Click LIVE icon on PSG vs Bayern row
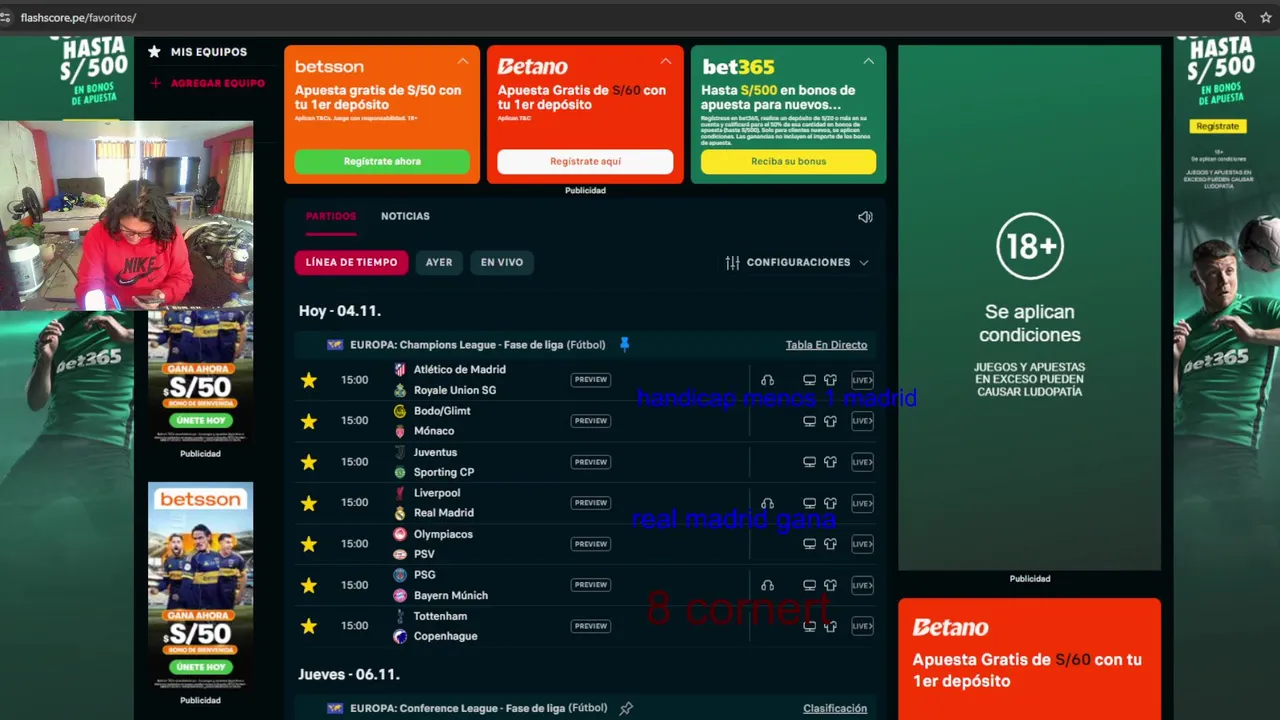The height and width of the screenshot is (720, 1280). (862, 585)
